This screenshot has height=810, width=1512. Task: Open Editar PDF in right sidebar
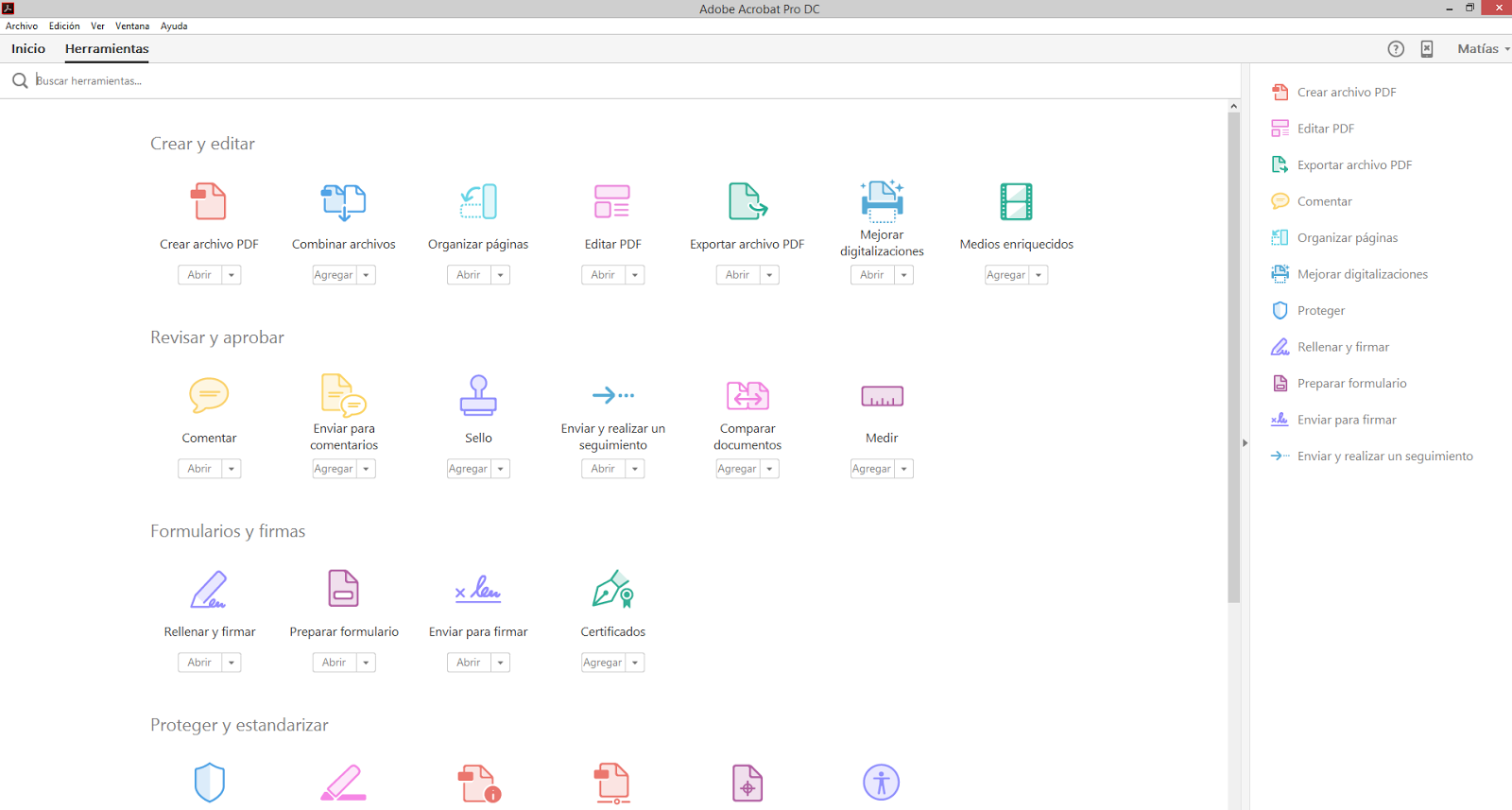1313,129
